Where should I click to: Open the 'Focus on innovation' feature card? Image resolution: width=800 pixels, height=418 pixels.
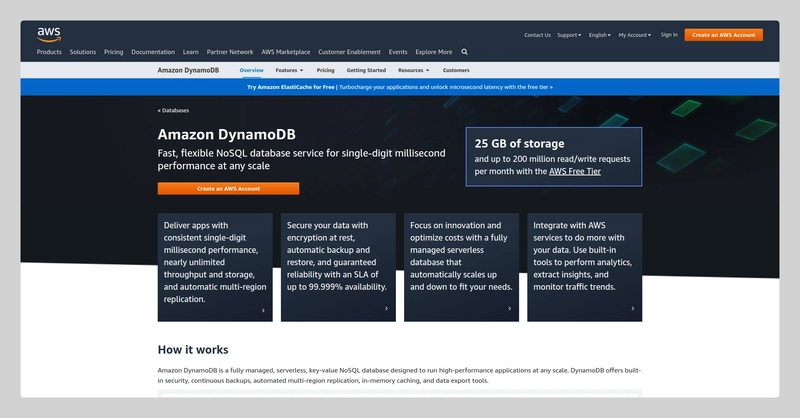461,267
